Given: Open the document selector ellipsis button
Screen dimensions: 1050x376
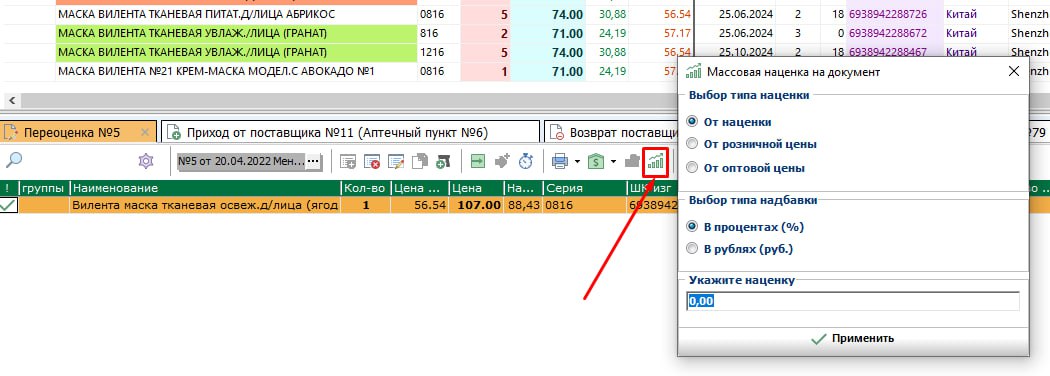Looking at the screenshot, I should click(x=313, y=161).
